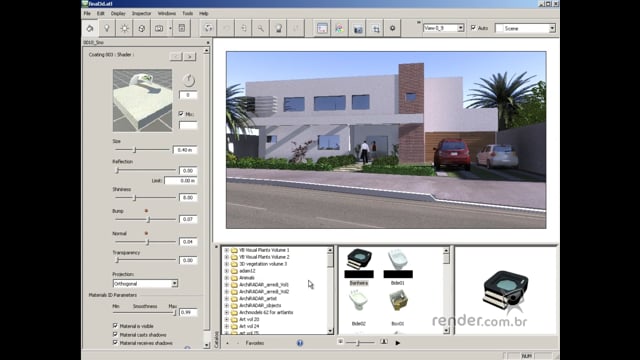Click the Shininess slider handle

click(135, 198)
